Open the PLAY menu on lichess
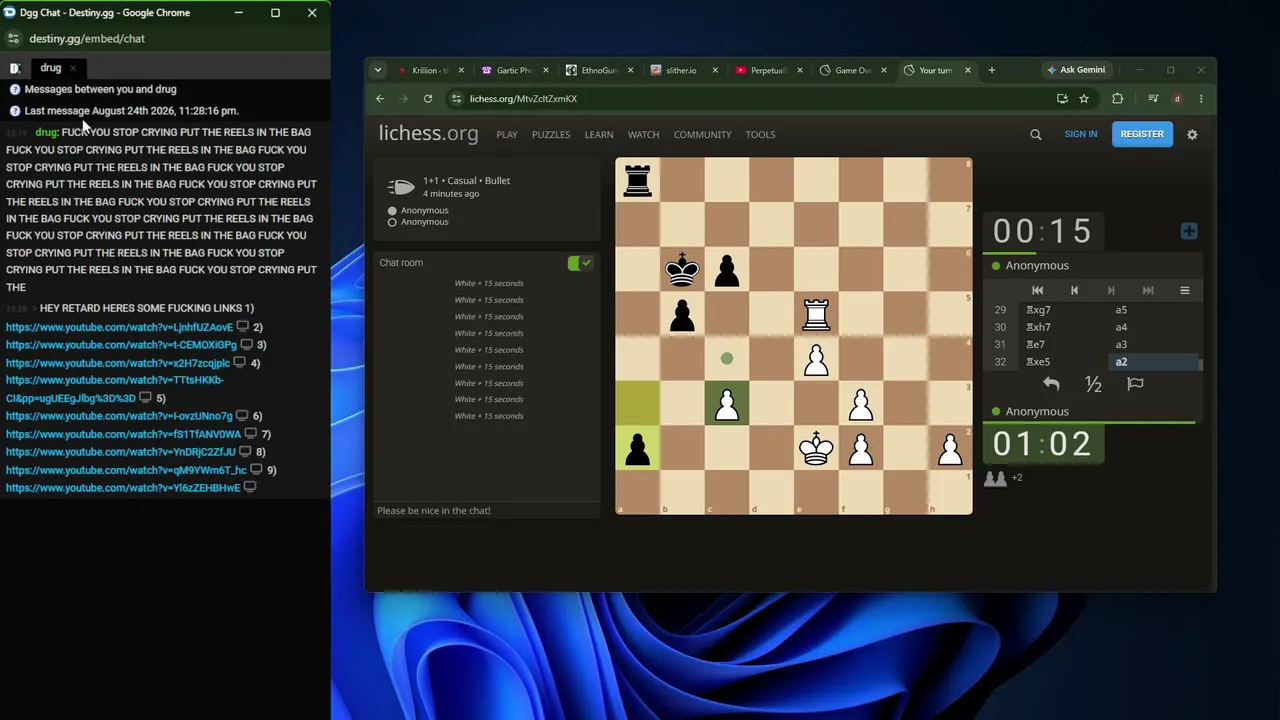 pos(507,134)
